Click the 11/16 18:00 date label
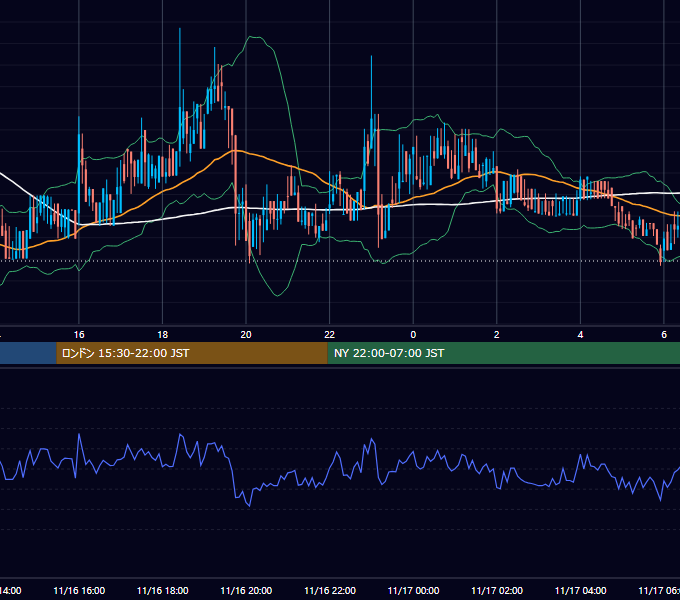The height and width of the screenshot is (600, 680). pyautogui.click(x=163, y=590)
